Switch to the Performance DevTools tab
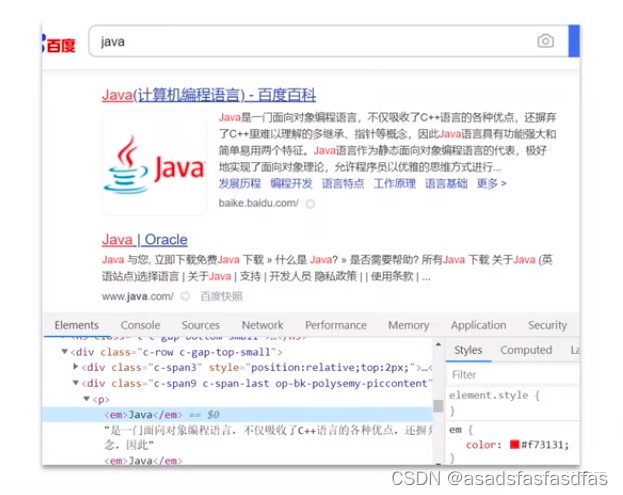 pos(336,325)
